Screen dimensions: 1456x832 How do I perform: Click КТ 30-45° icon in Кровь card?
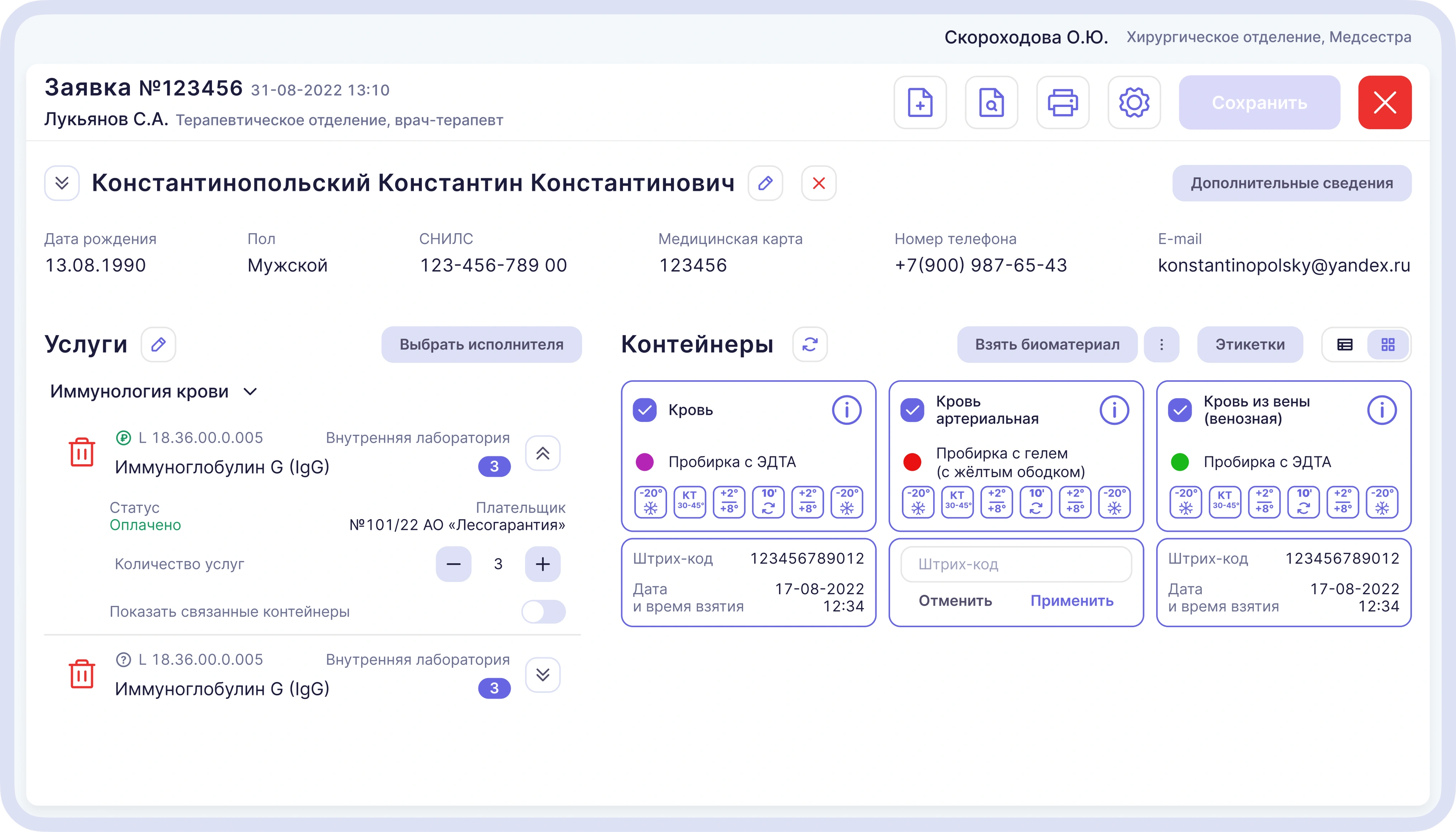coord(690,502)
